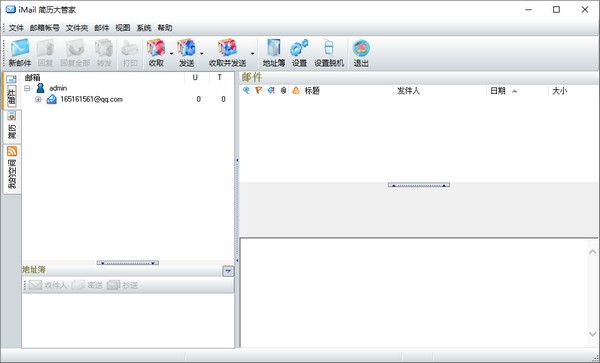Select the 165161561@qq.com mailbox
Screen dimensions: 600x363
[x=91, y=99]
